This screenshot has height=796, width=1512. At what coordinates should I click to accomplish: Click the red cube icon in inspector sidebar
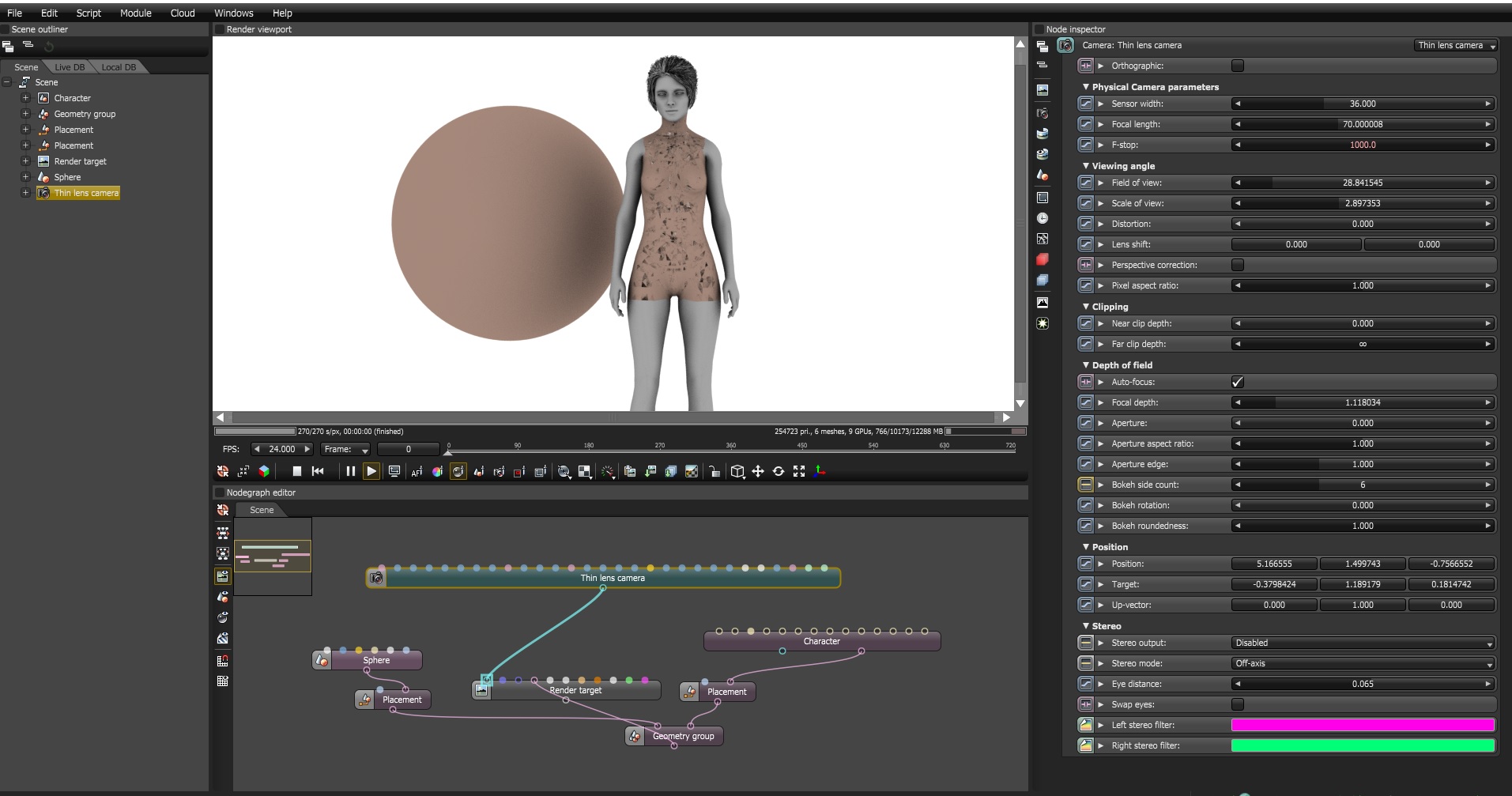pyautogui.click(x=1043, y=259)
